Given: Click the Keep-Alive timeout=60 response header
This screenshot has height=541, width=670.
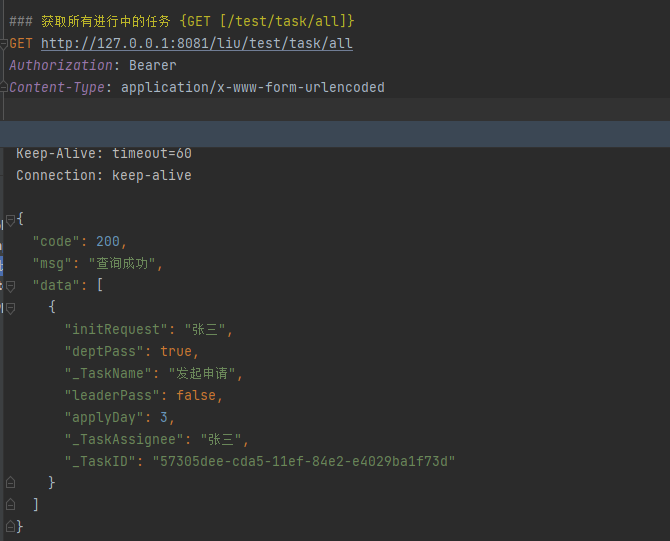Looking at the screenshot, I should [103, 154].
